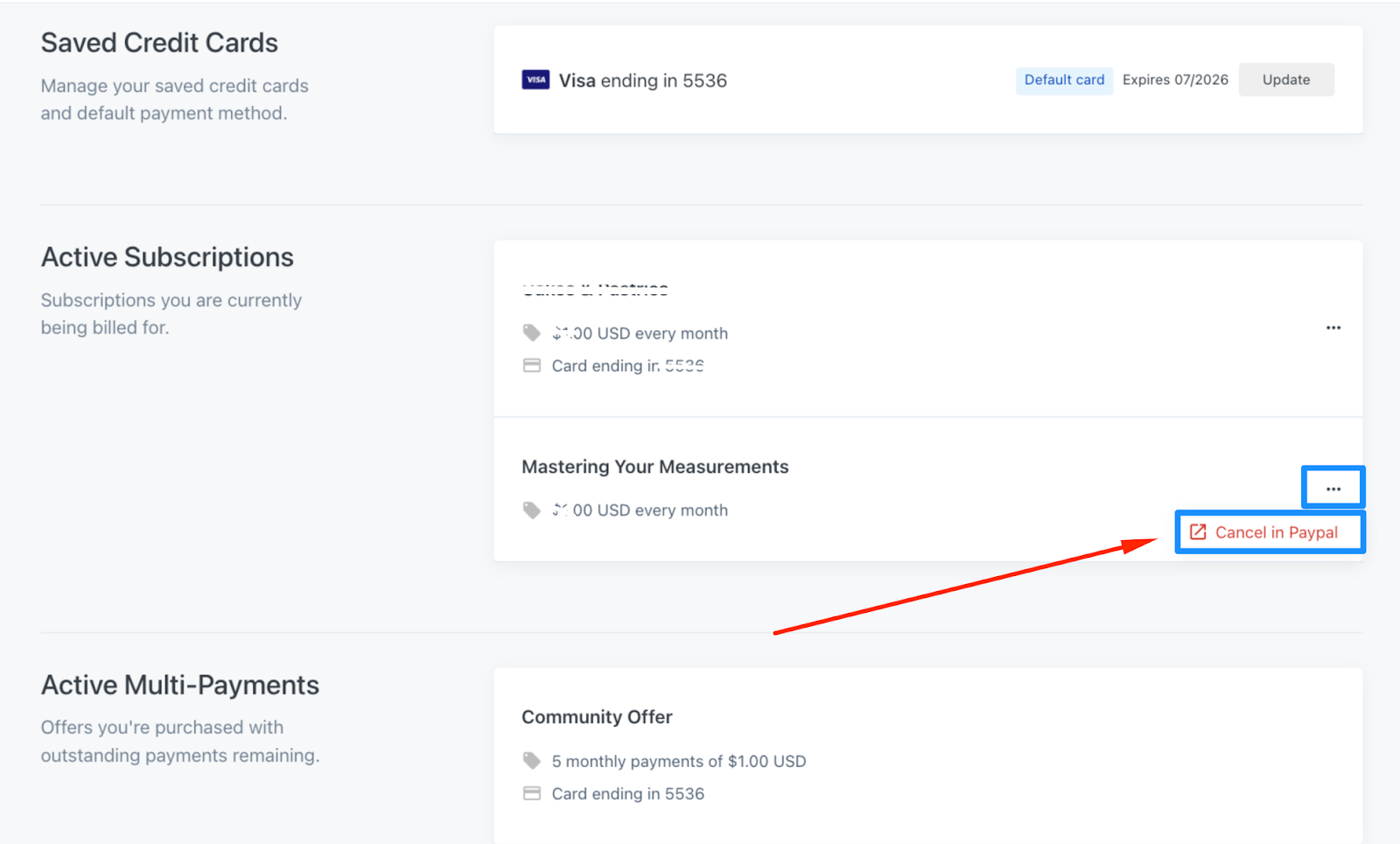Viewport: 1400px width, 844px height.
Task: Open the first subscription's three-dot menu
Action: [1333, 327]
